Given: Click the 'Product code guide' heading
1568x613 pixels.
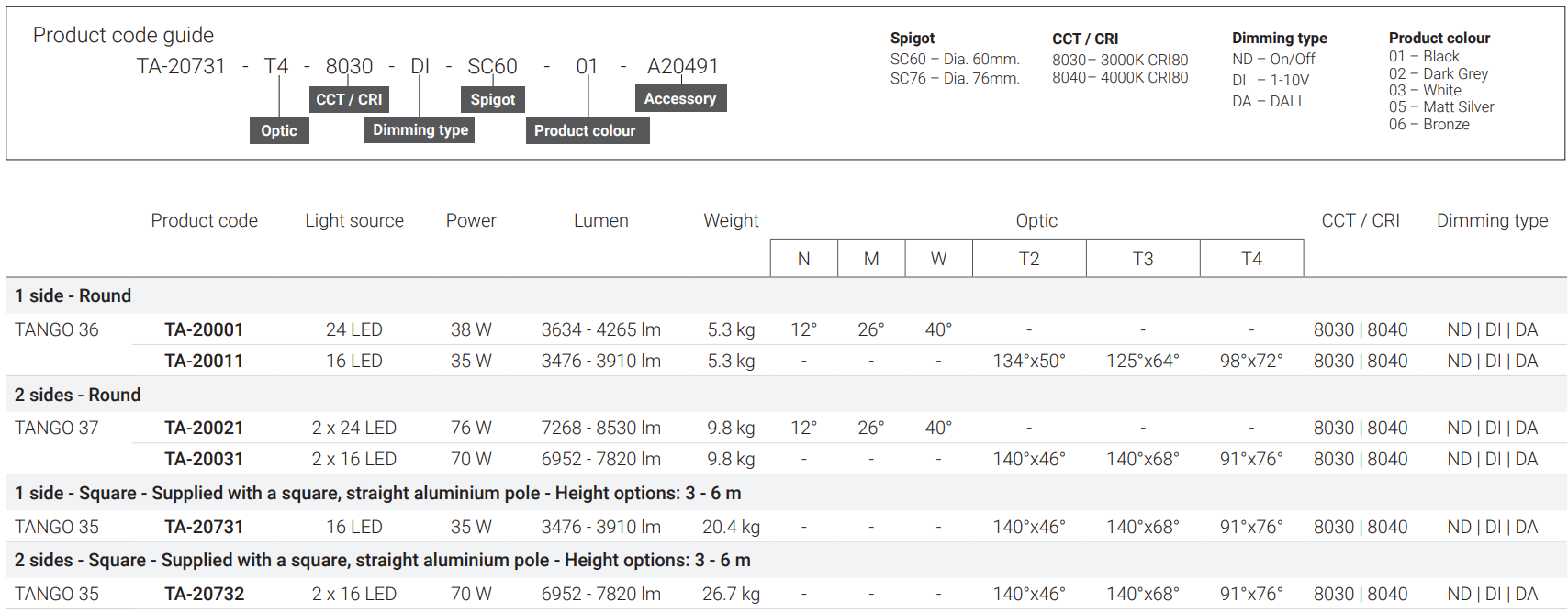Looking at the screenshot, I should tap(123, 35).
